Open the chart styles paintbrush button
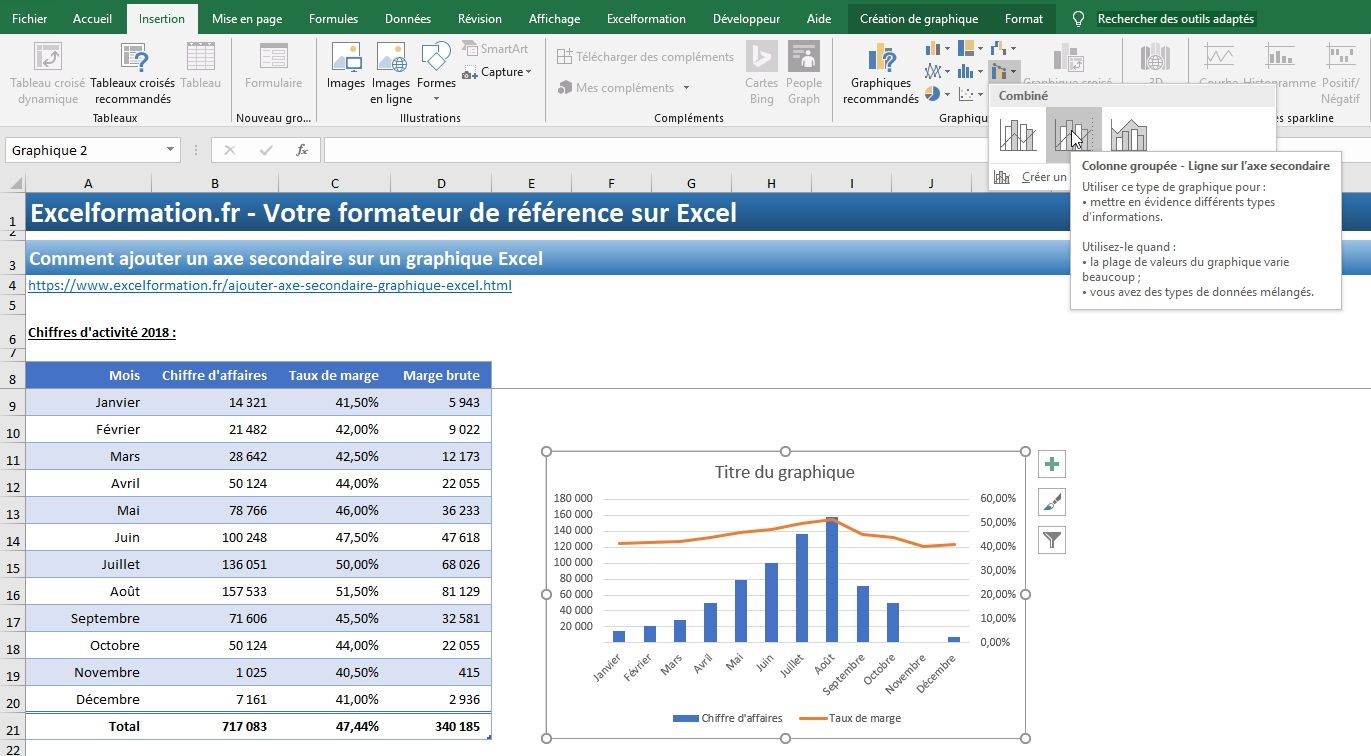Screen dimensions: 1371x756 click(1052, 502)
